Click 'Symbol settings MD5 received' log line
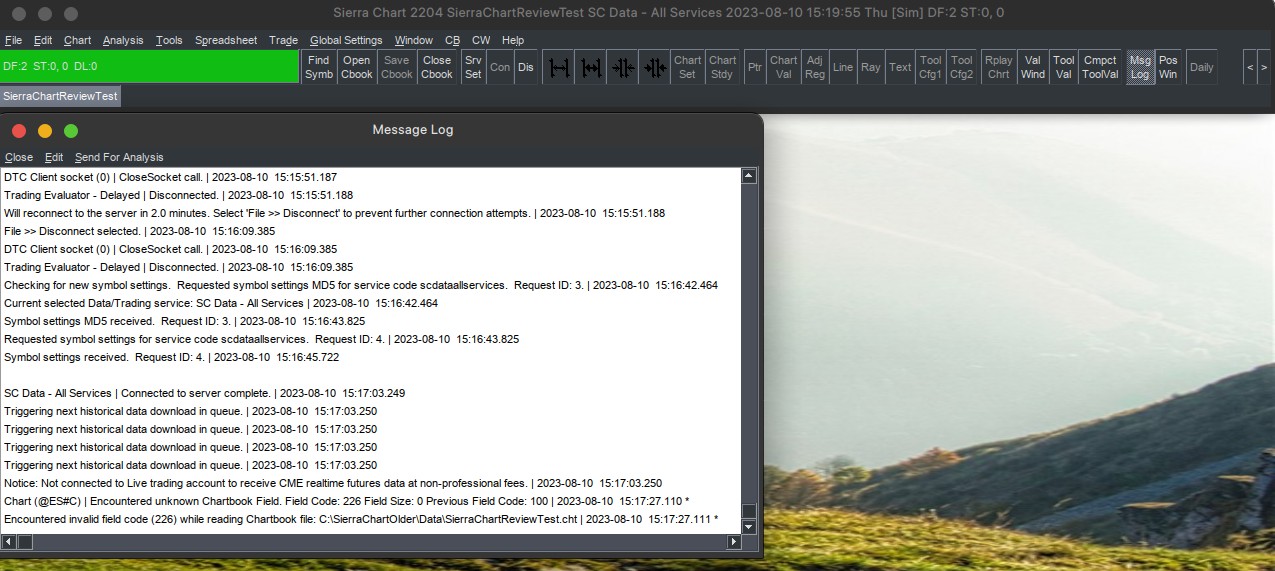Screen dimensions: 1275x571 (185, 321)
